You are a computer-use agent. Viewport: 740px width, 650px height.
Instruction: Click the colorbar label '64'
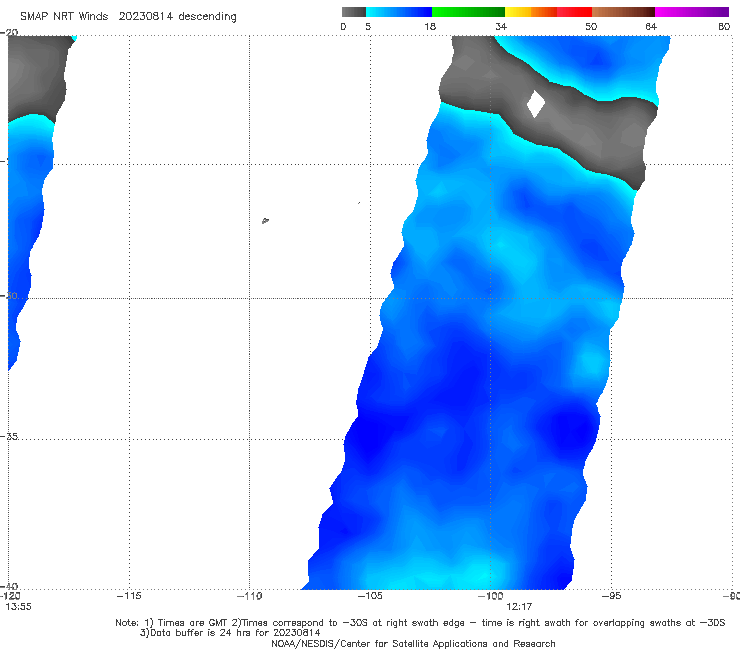[x=651, y=27]
